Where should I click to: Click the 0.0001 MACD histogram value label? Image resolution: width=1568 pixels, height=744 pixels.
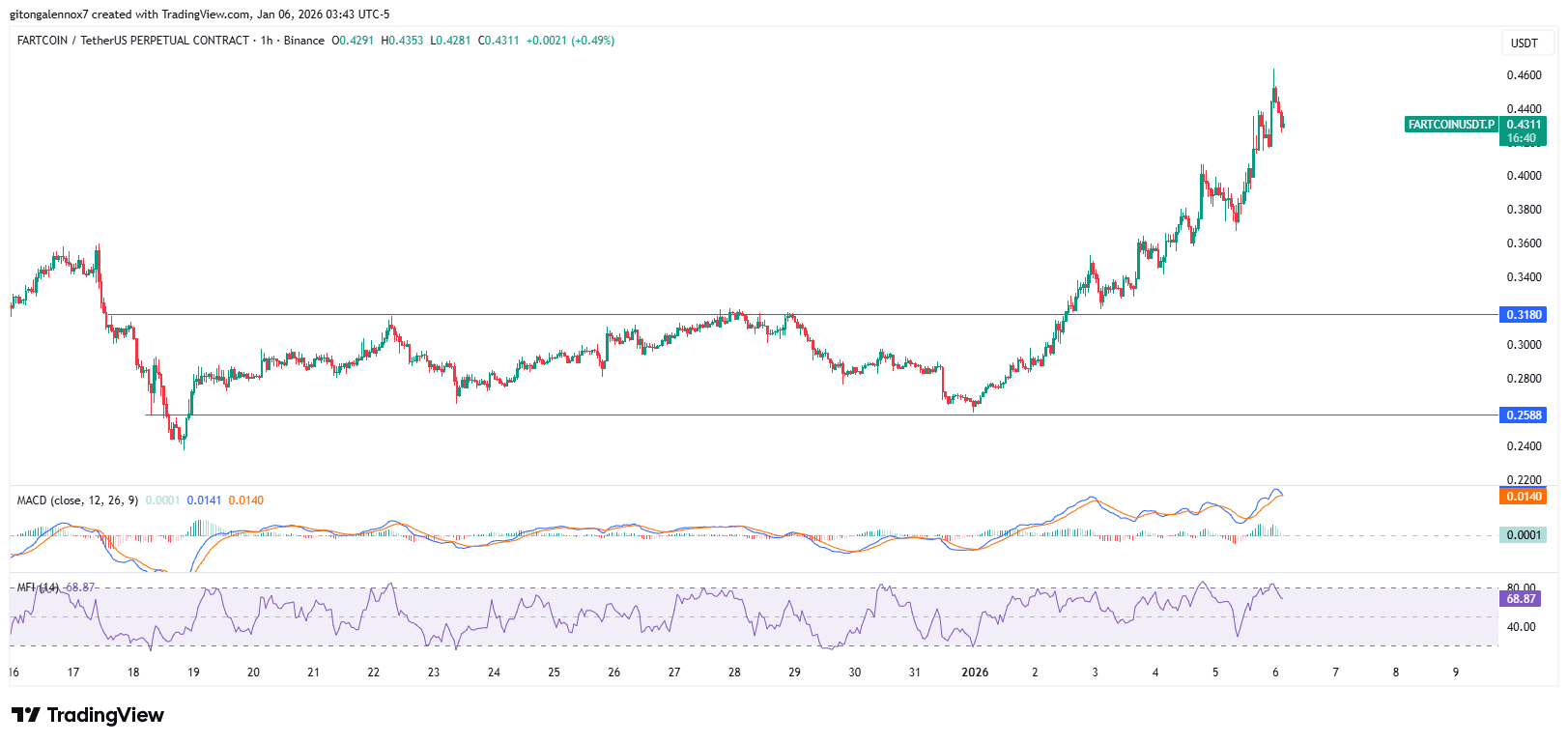(x=1523, y=535)
